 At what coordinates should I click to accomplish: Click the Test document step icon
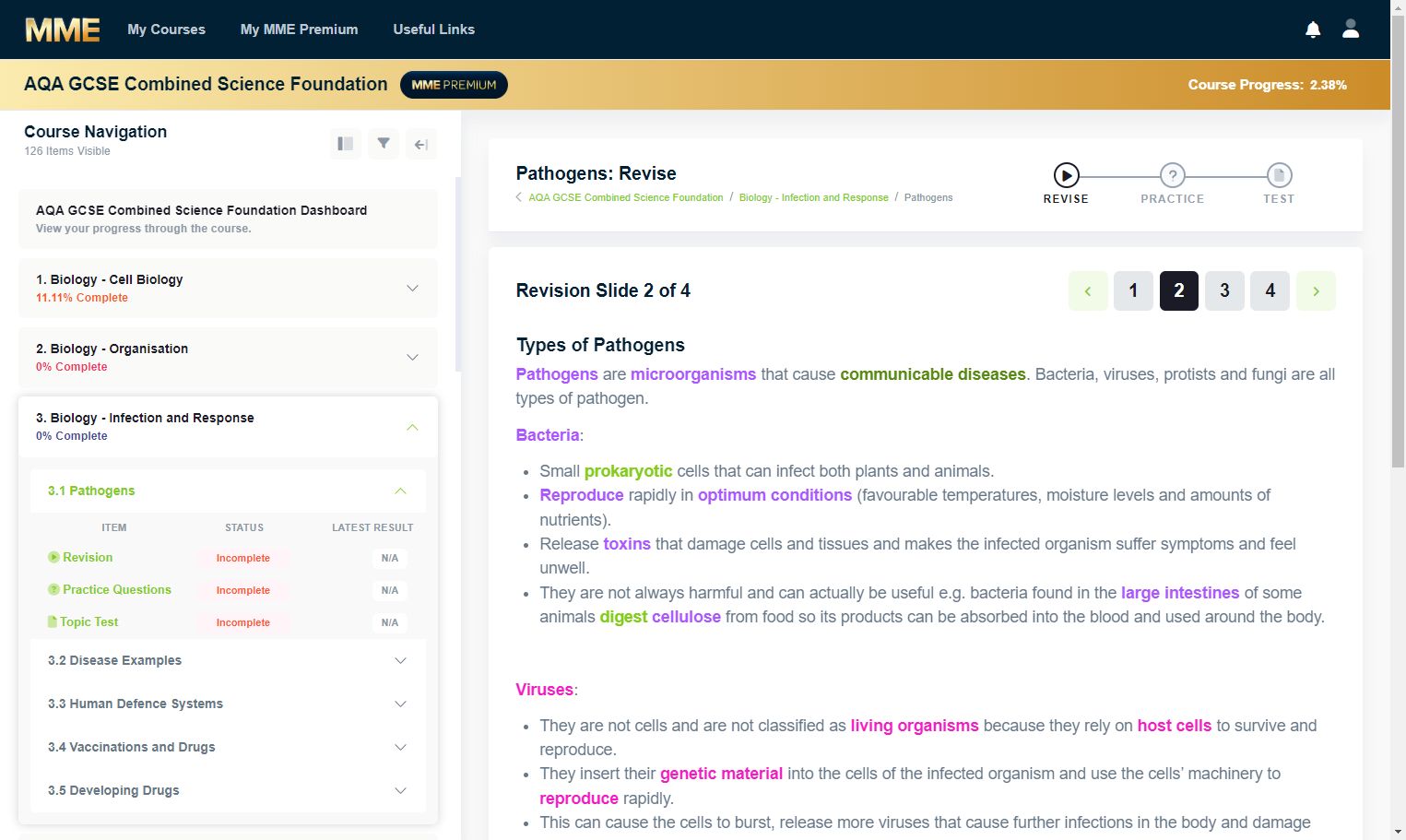[x=1280, y=175]
